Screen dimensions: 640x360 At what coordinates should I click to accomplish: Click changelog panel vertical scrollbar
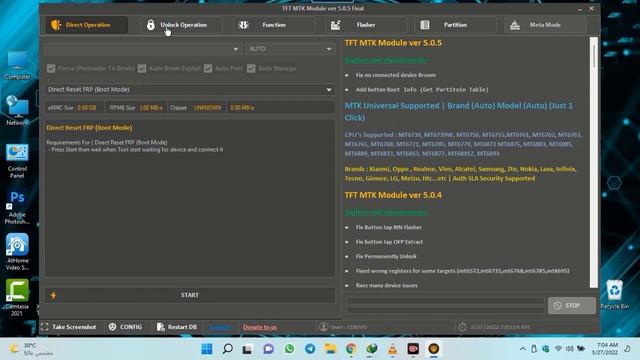click(594, 162)
